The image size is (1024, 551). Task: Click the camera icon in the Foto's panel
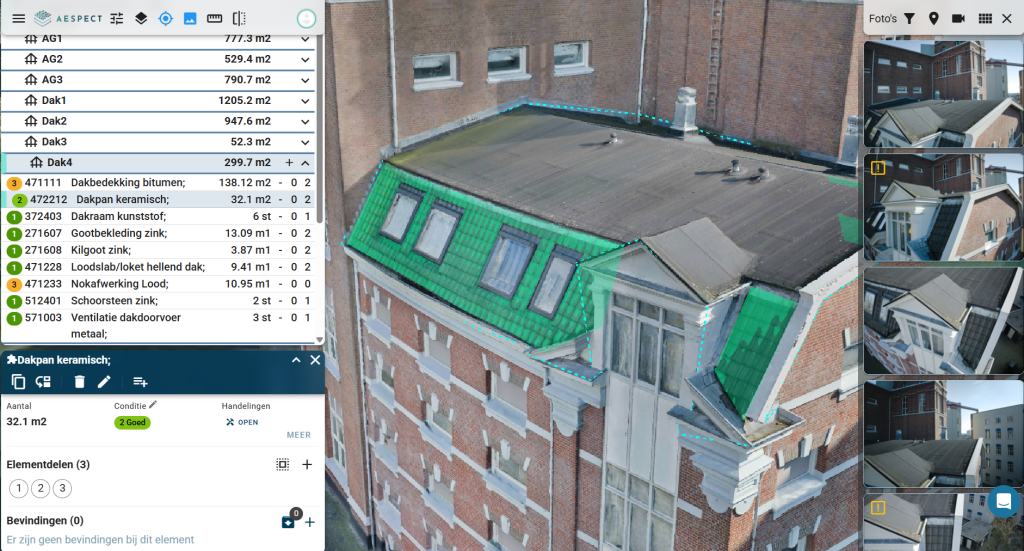[958, 18]
